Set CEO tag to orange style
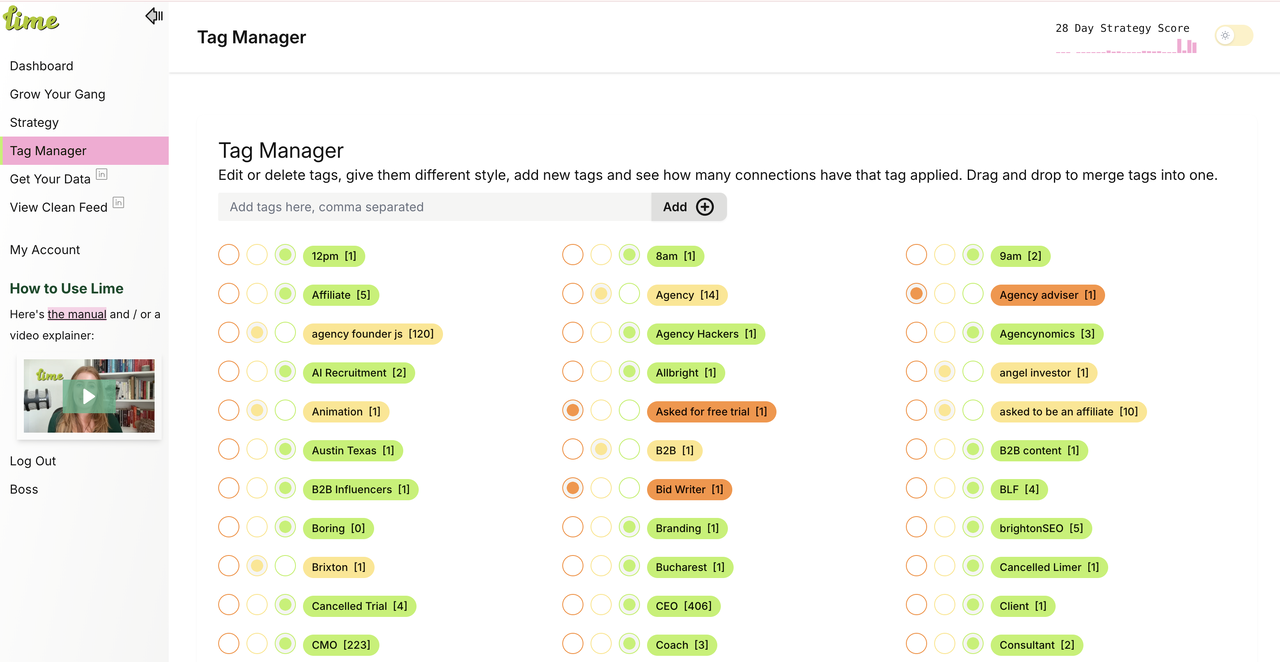This screenshot has height=662, width=1280. 573,606
